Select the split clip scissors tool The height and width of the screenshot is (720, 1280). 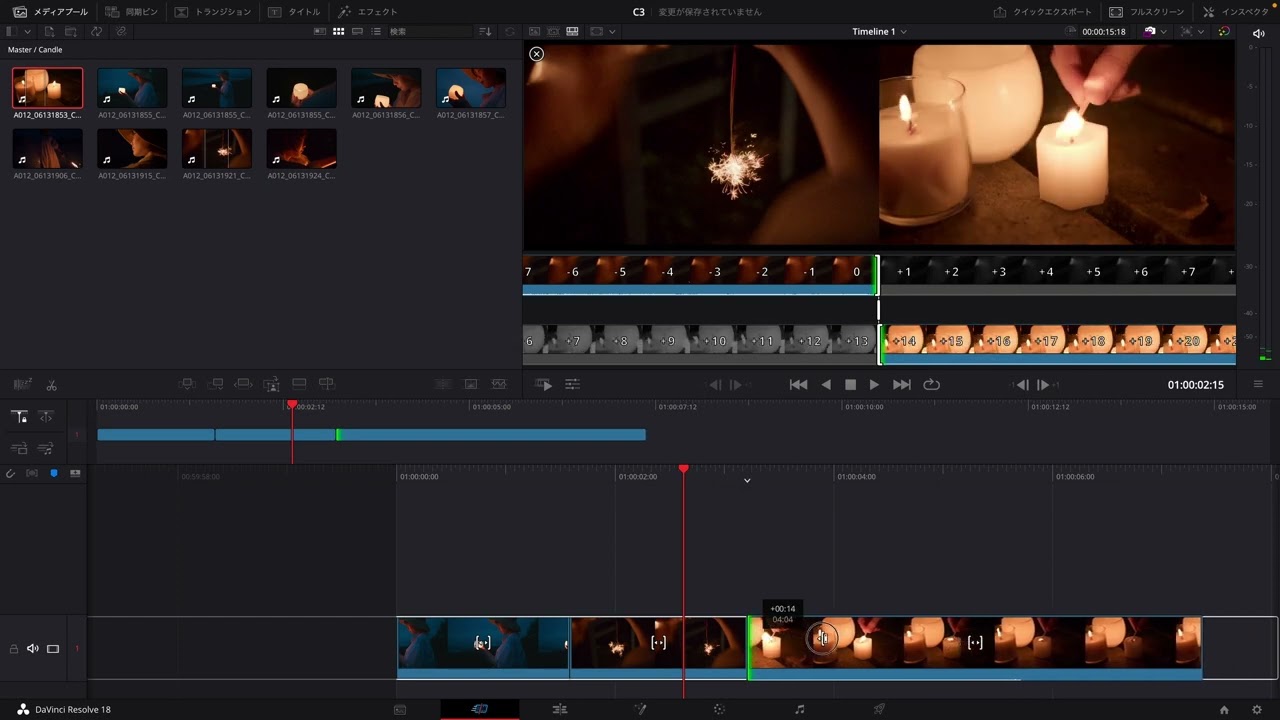[x=52, y=385]
